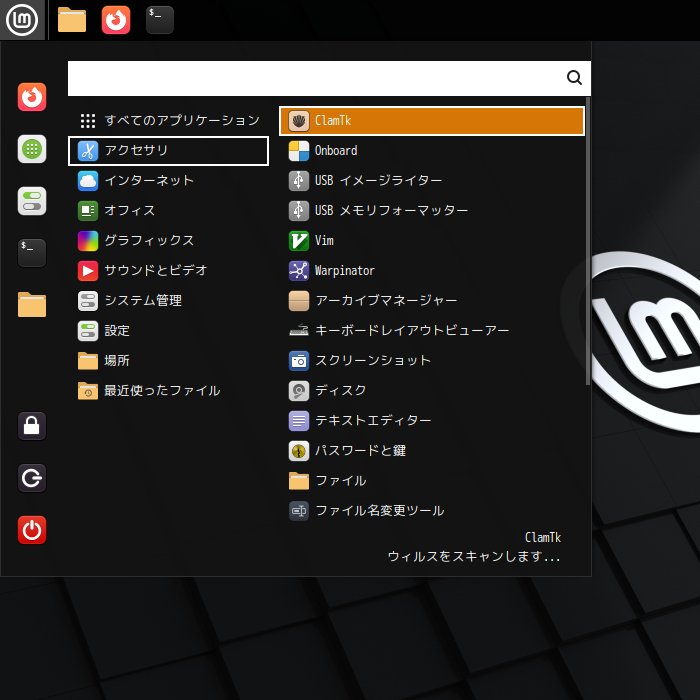Open the システム管理 category
Image resolution: width=700 pixels, height=700 pixels.
click(168, 301)
